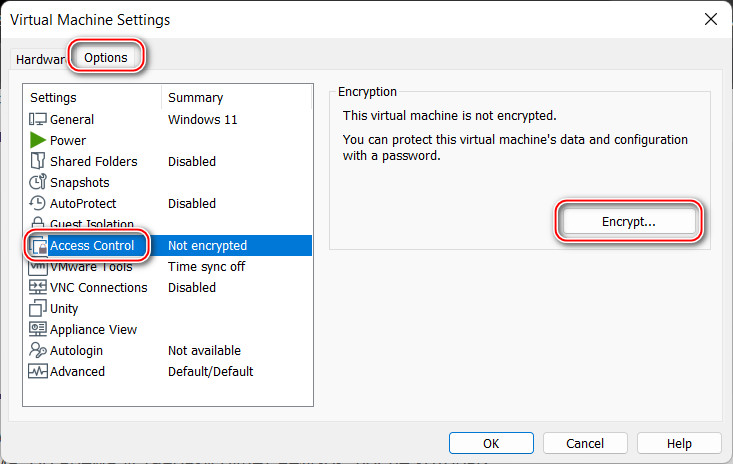
Task: Click the Encrypt... button
Action: tap(629, 221)
